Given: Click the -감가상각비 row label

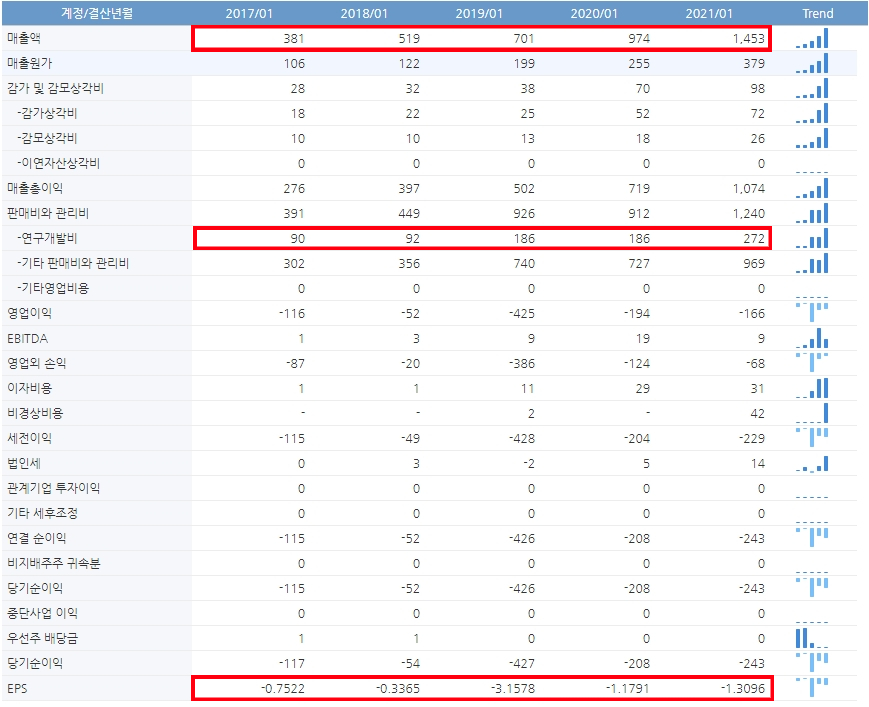Looking at the screenshot, I should click(x=47, y=113).
